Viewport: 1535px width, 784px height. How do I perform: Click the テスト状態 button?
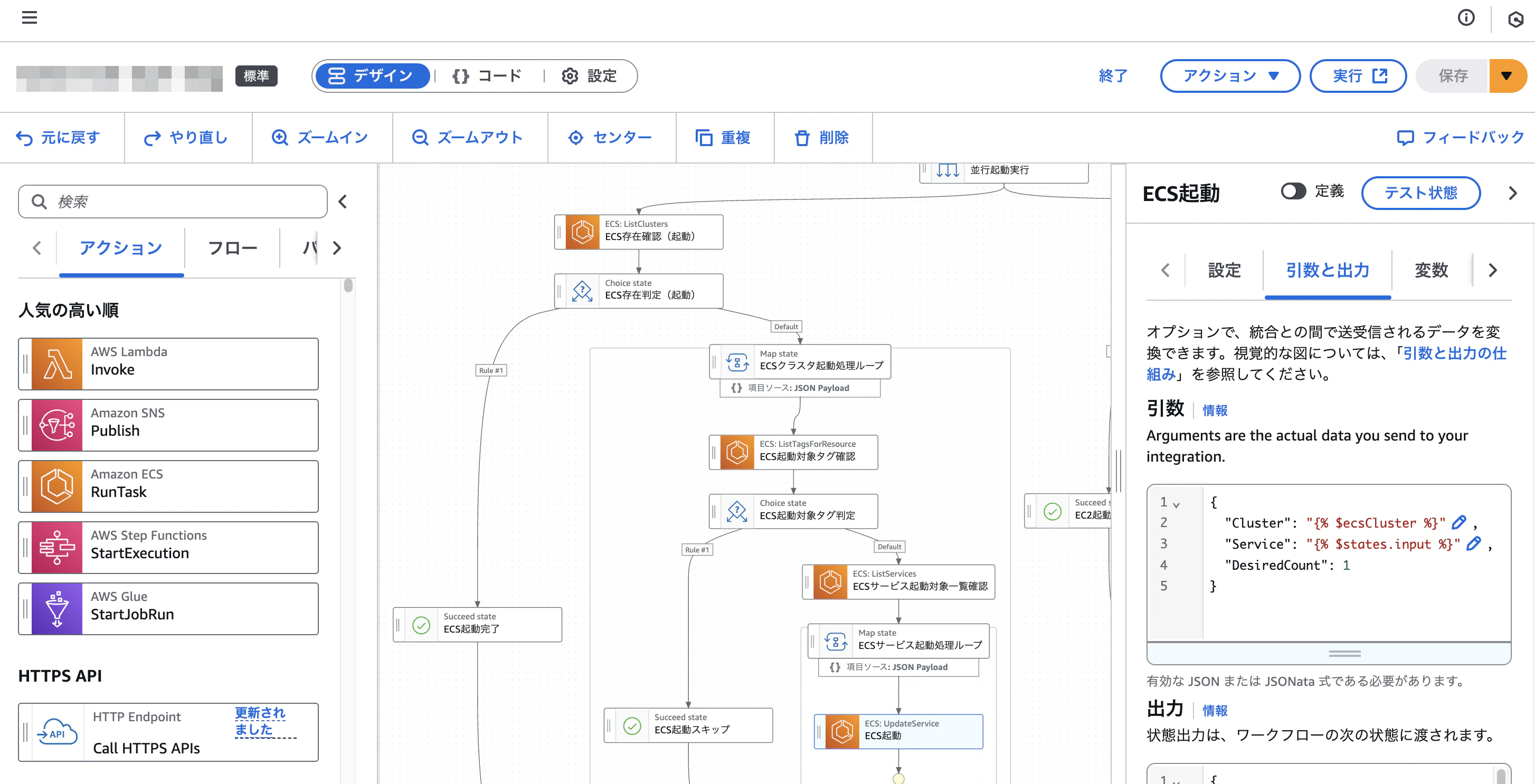pyautogui.click(x=1420, y=193)
